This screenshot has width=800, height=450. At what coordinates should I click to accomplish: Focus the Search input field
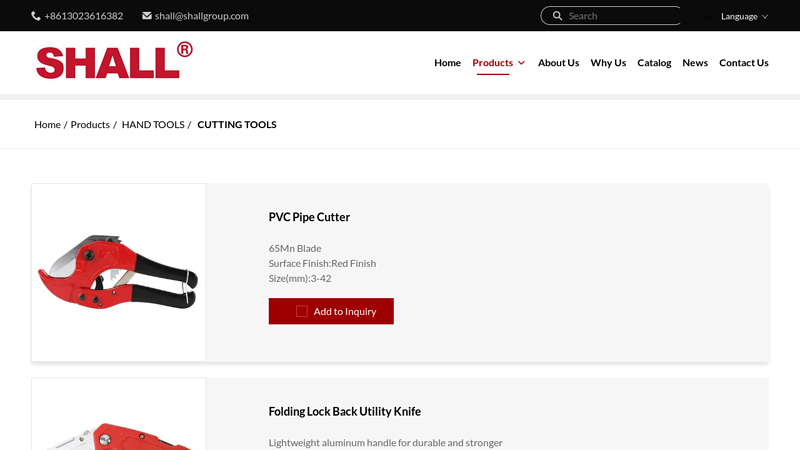coord(623,16)
